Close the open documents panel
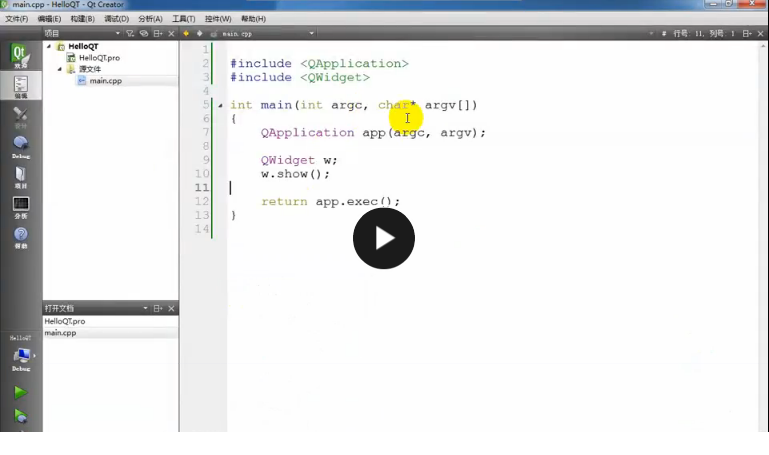Viewport: 769px width, 455px height. [x=171, y=308]
